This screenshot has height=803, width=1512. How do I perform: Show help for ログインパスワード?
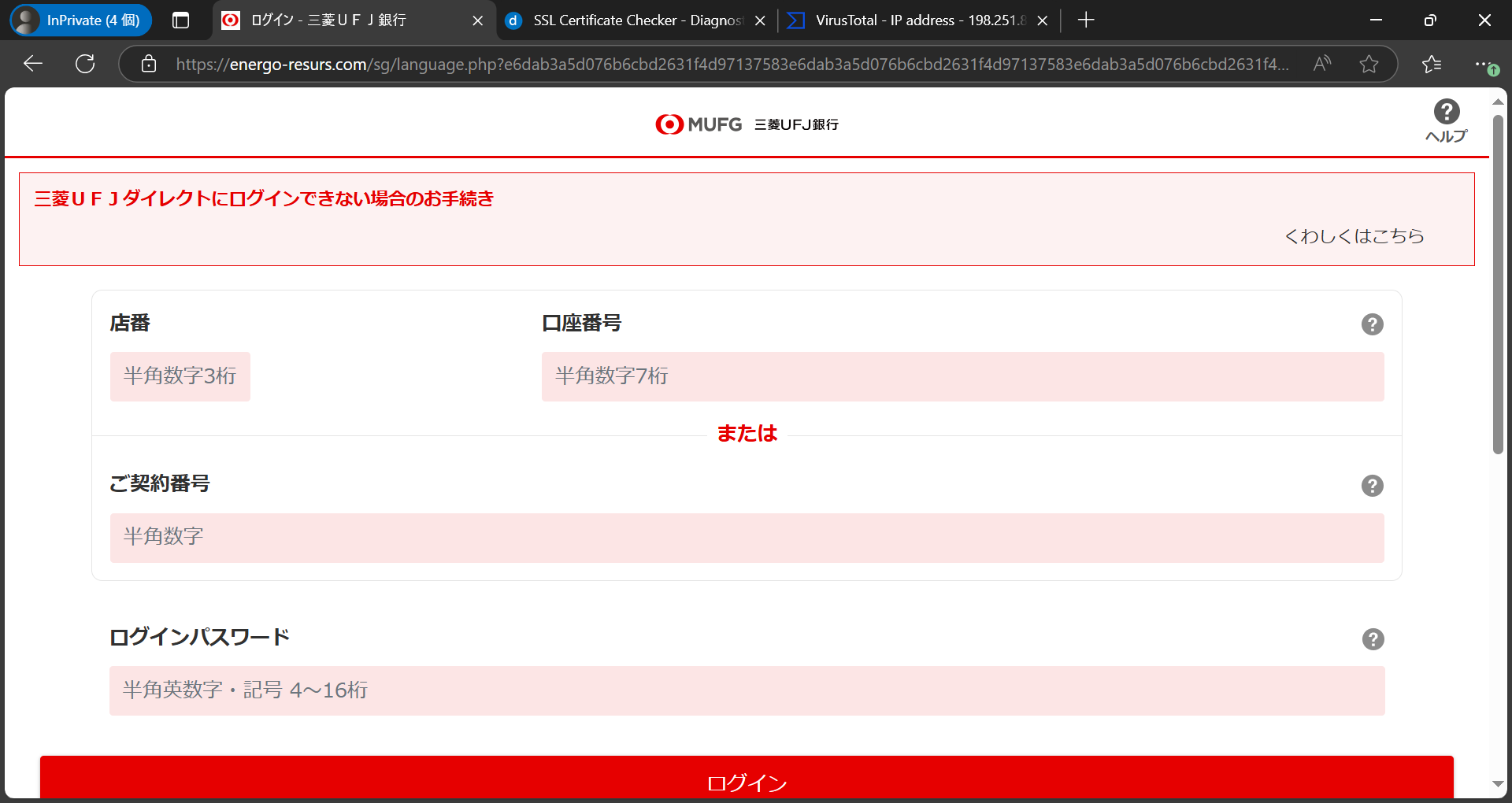click(x=1373, y=639)
